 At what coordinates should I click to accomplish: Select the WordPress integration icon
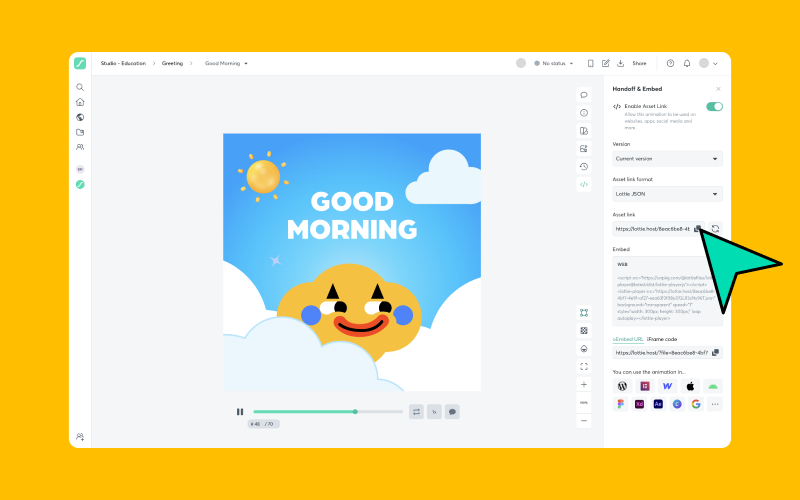pyautogui.click(x=622, y=386)
